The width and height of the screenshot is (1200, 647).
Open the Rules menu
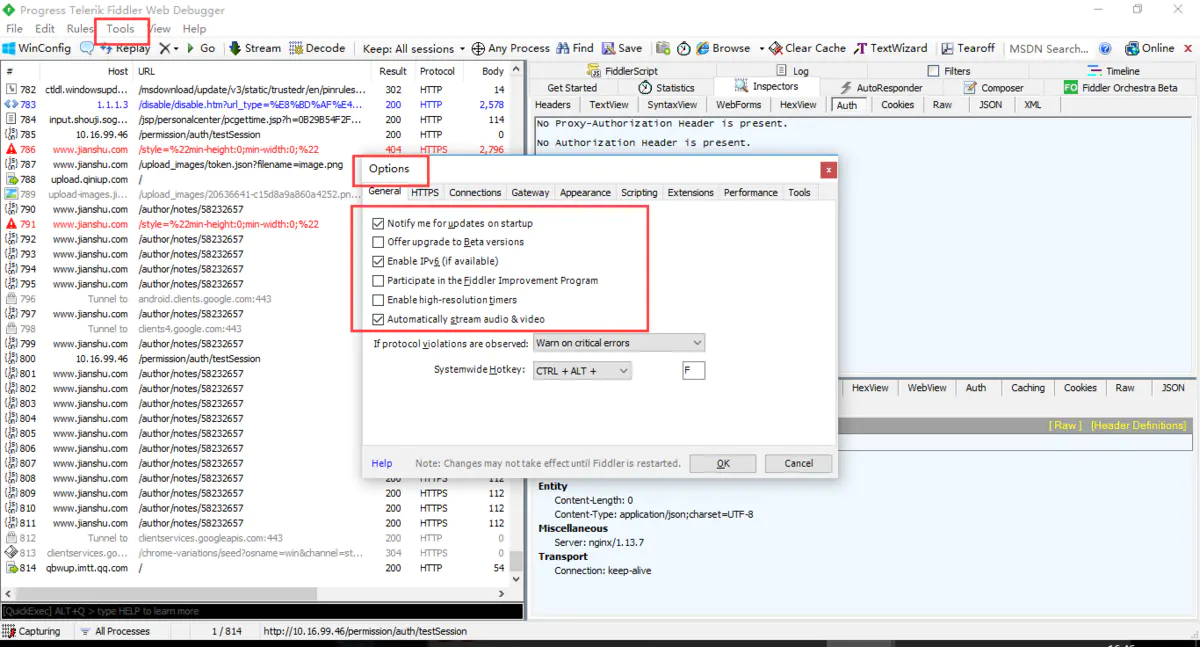pyautogui.click(x=80, y=29)
